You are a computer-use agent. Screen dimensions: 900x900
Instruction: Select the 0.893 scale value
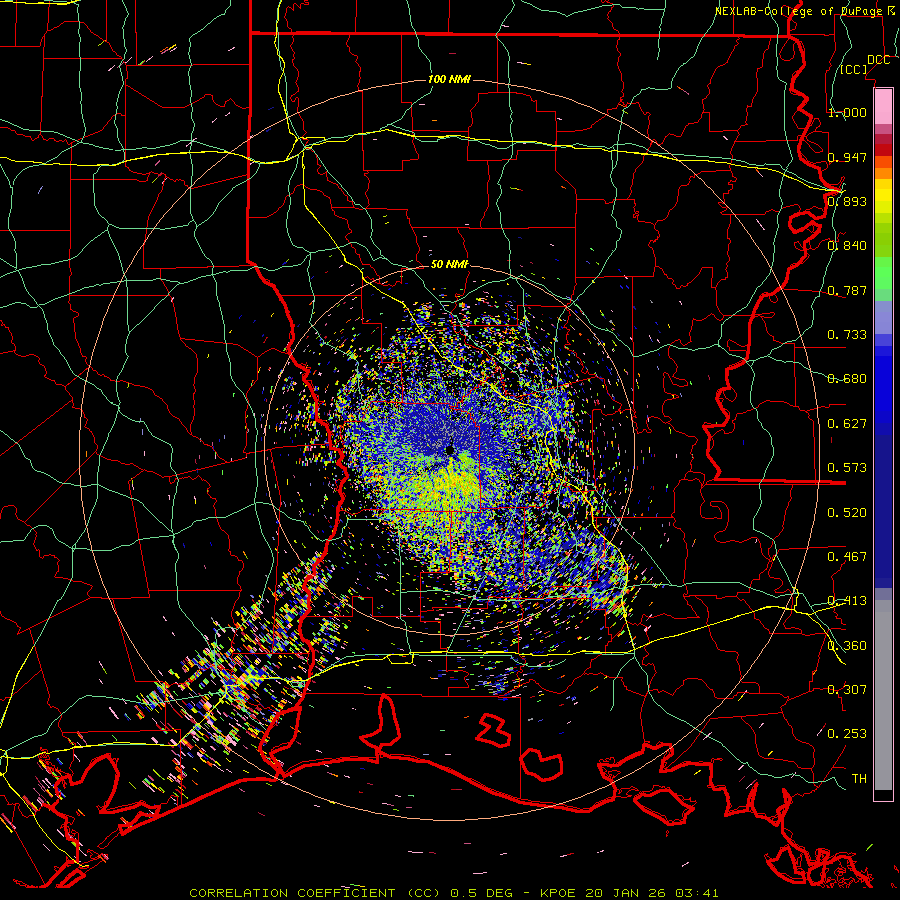pos(847,201)
